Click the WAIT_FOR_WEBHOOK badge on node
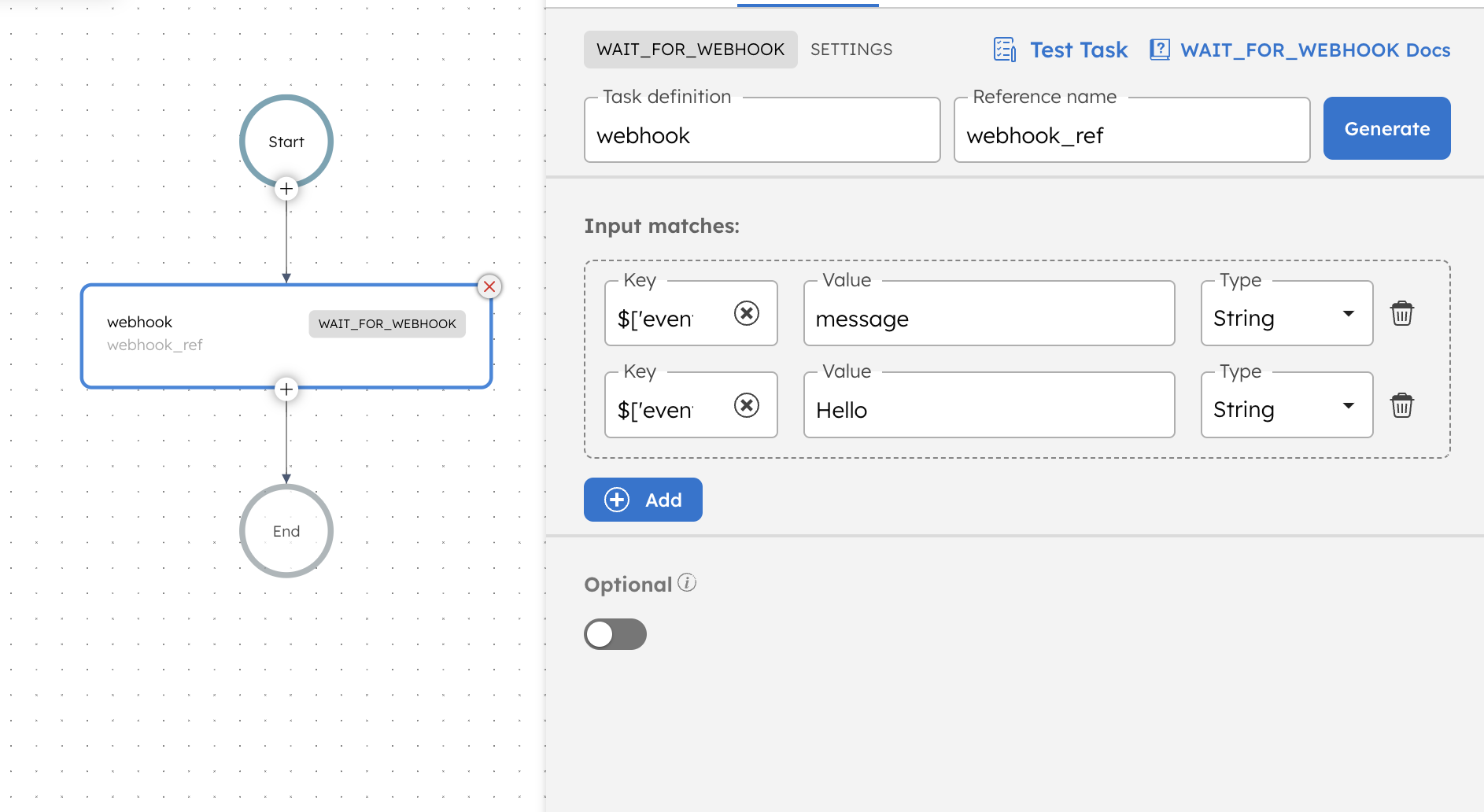 tap(387, 323)
